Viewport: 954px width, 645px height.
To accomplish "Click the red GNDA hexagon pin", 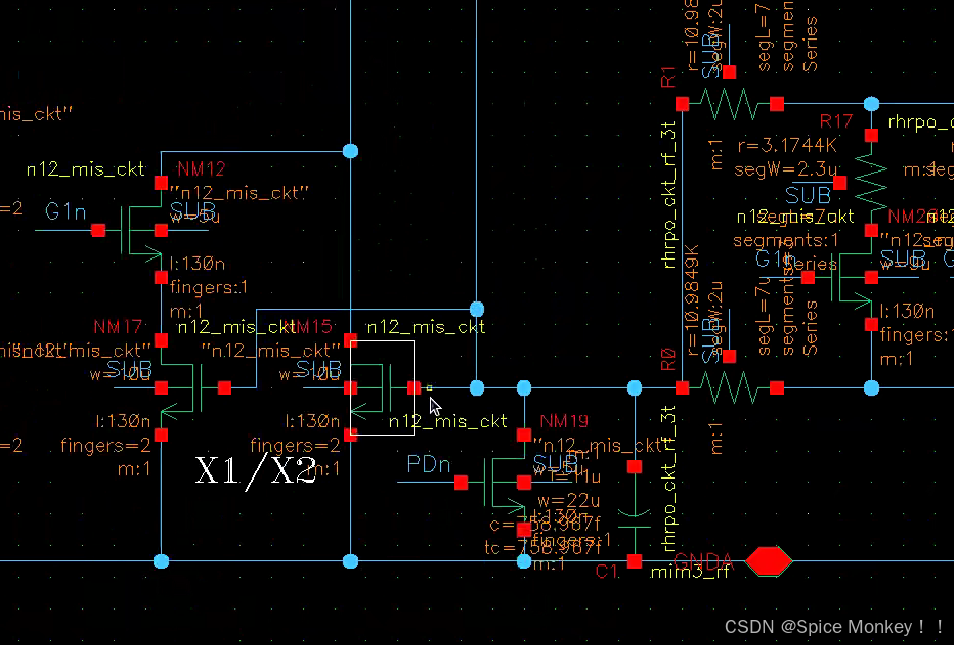I will click(768, 561).
